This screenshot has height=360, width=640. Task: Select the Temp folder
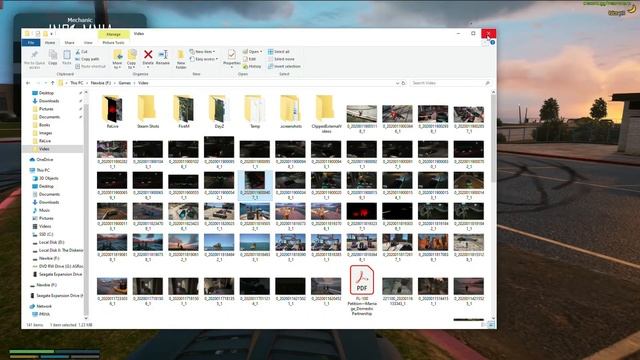coord(255,111)
